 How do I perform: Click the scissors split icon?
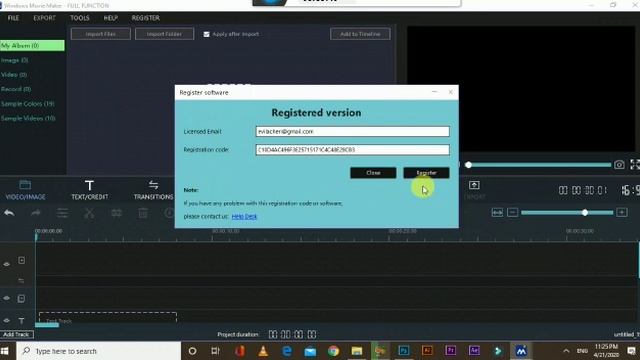[89, 213]
